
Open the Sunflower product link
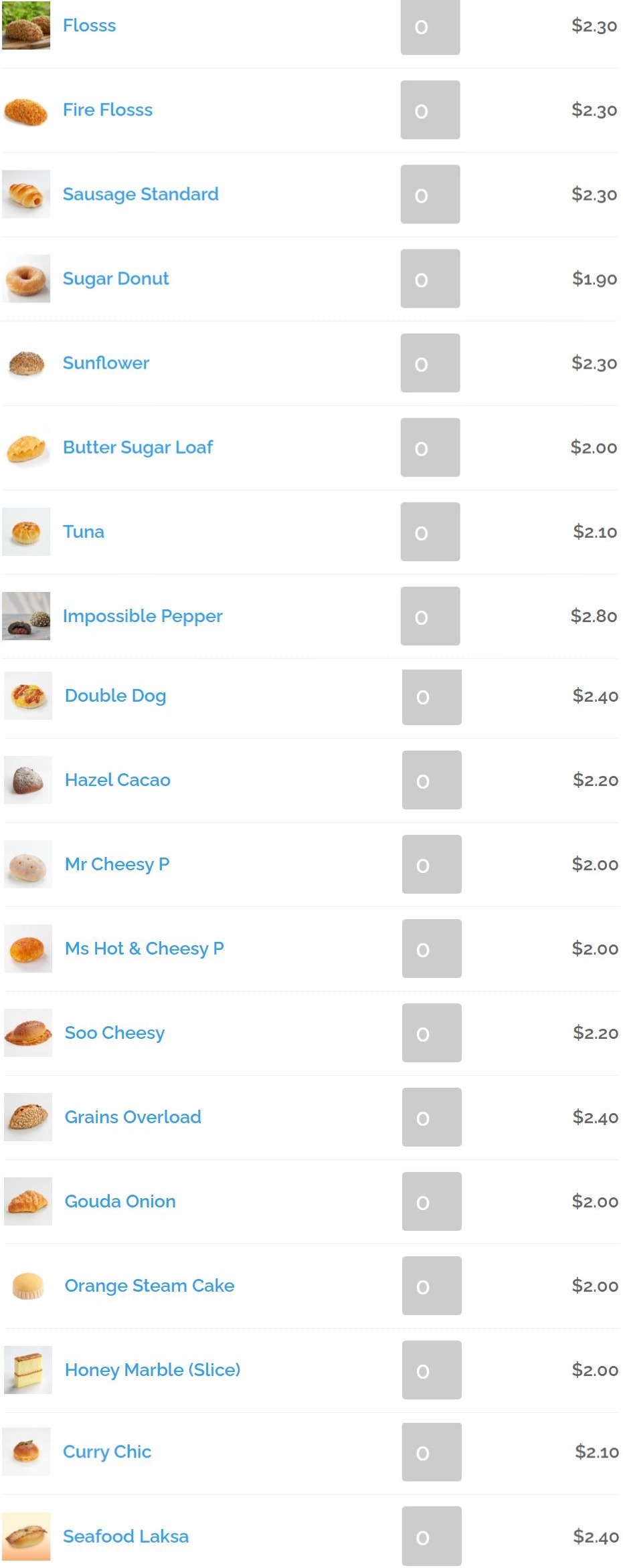pos(106,363)
